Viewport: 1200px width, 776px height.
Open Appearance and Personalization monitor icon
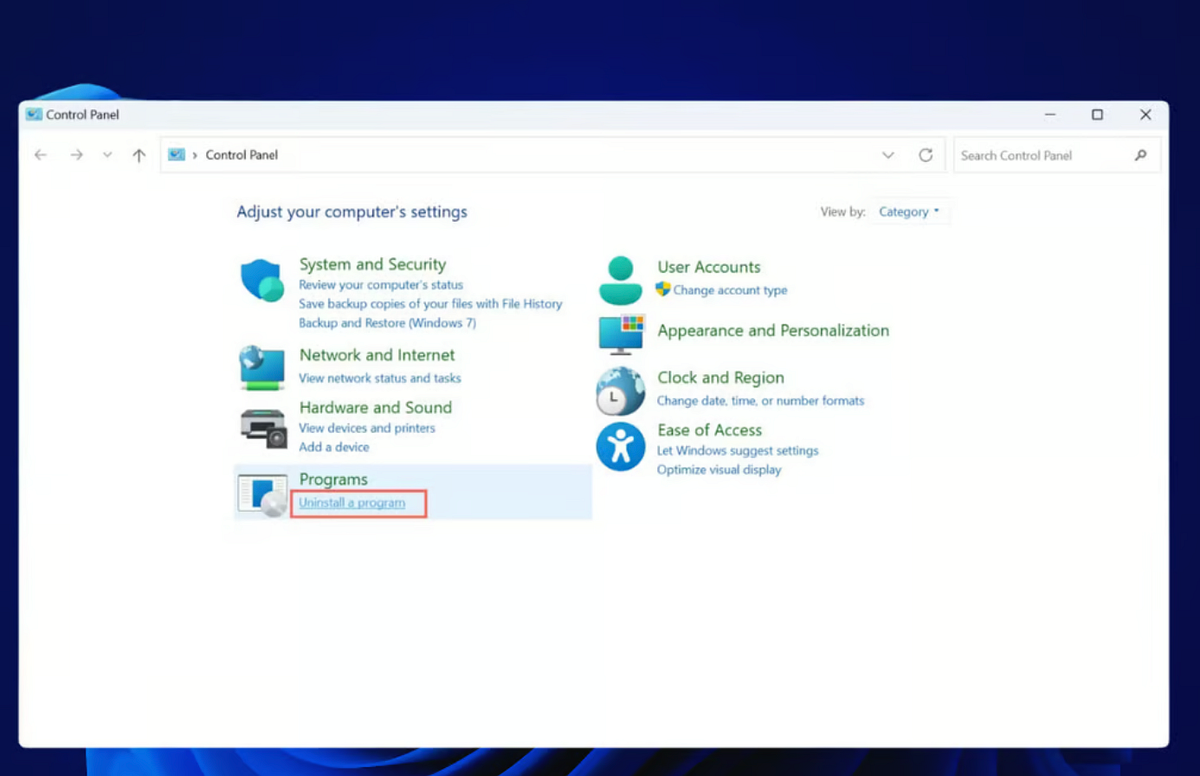tap(620, 335)
